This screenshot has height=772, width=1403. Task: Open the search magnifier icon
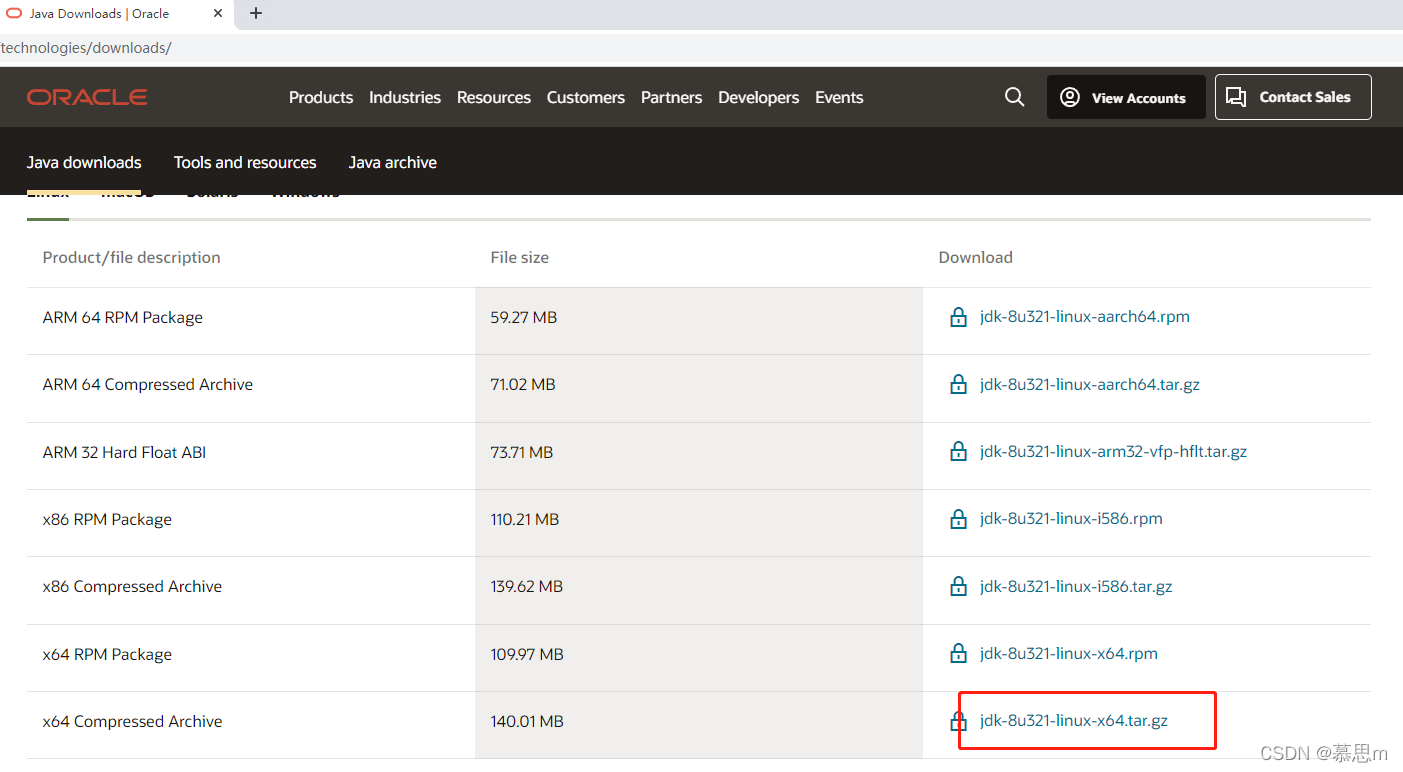1014,97
